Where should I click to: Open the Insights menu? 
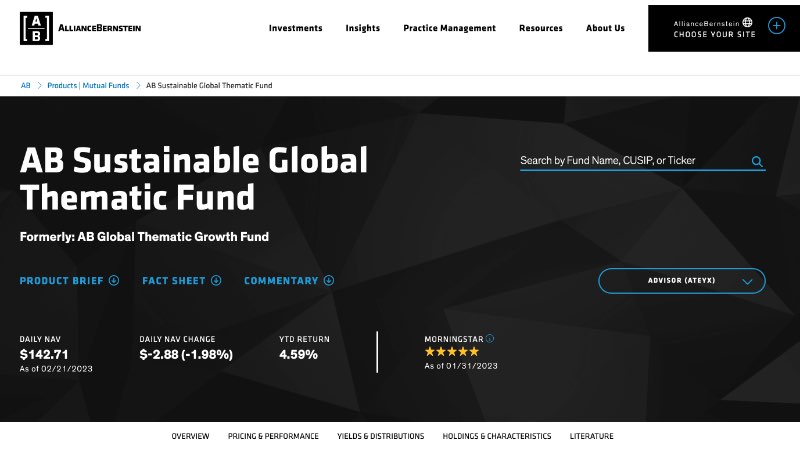[363, 28]
